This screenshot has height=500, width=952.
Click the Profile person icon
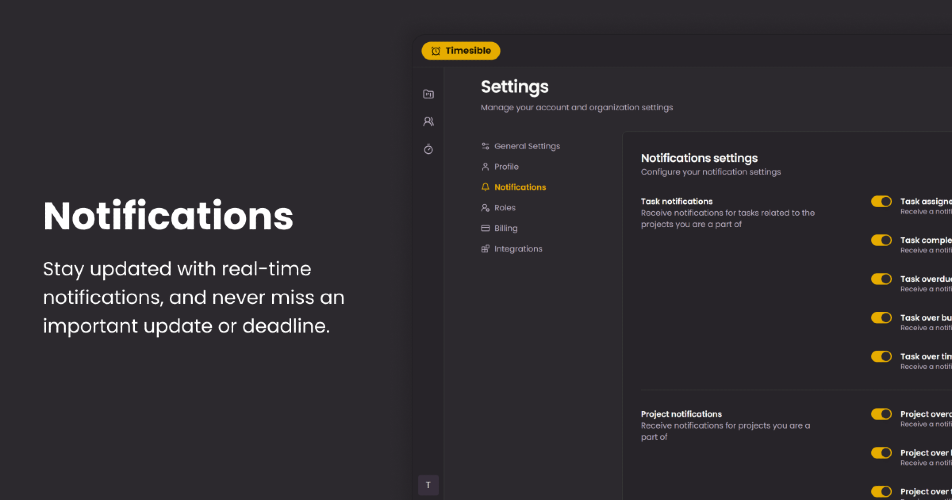tap(485, 167)
